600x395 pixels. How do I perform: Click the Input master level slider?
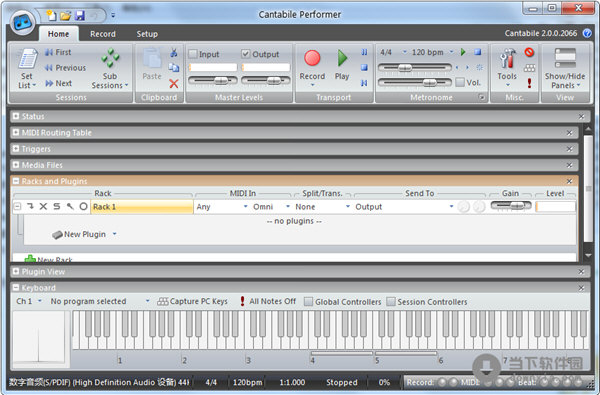point(213,80)
